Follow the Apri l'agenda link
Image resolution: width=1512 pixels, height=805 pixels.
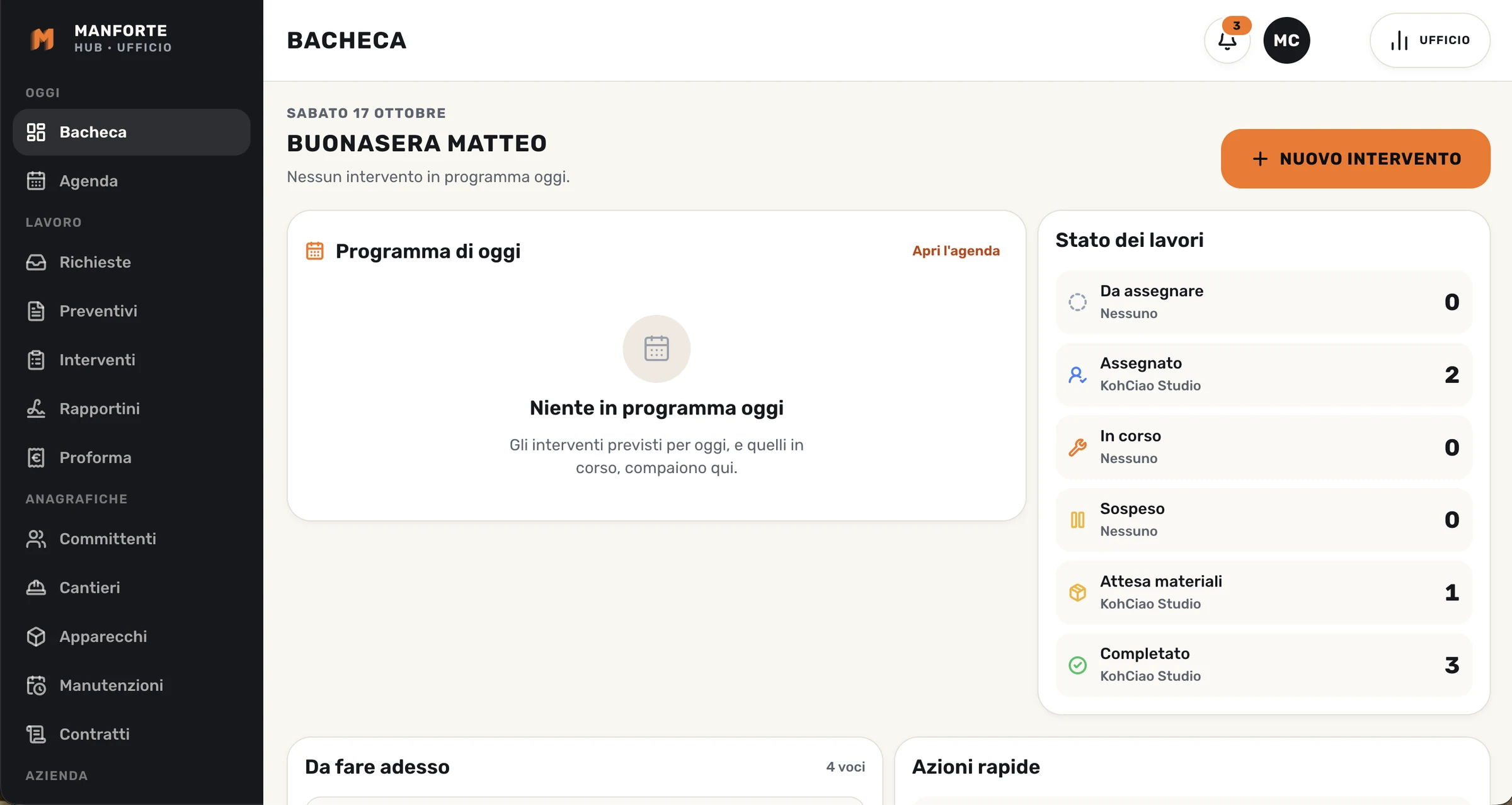(x=956, y=251)
